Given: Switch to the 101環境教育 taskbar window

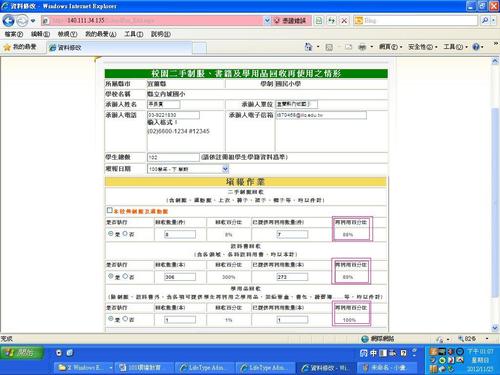Looking at the screenshot, I should [145, 368].
